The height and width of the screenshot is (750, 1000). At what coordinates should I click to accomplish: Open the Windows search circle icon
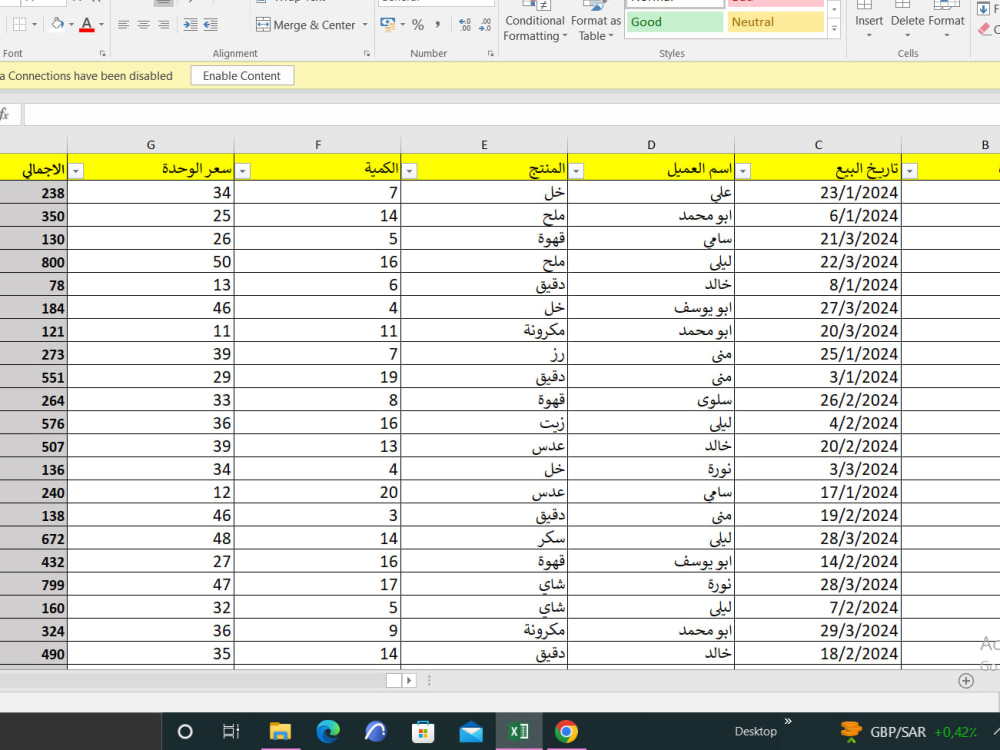point(185,732)
